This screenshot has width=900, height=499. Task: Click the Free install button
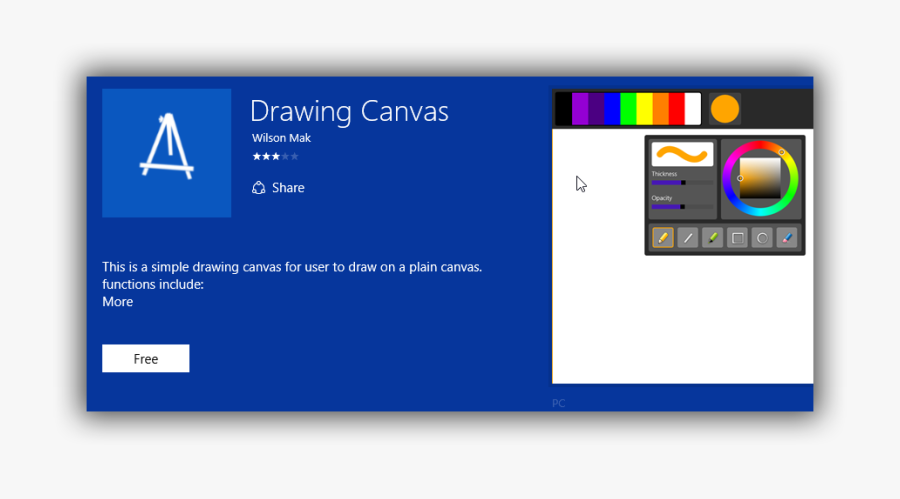point(146,358)
